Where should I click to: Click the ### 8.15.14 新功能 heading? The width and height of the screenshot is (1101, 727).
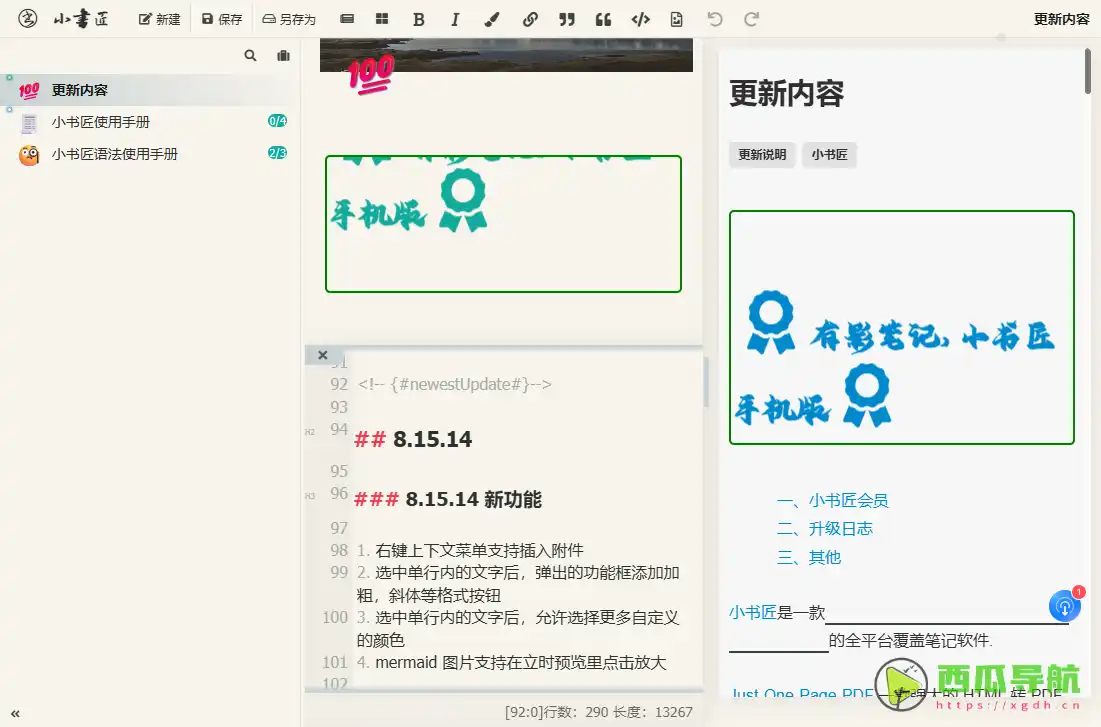[x=448, y=499]
